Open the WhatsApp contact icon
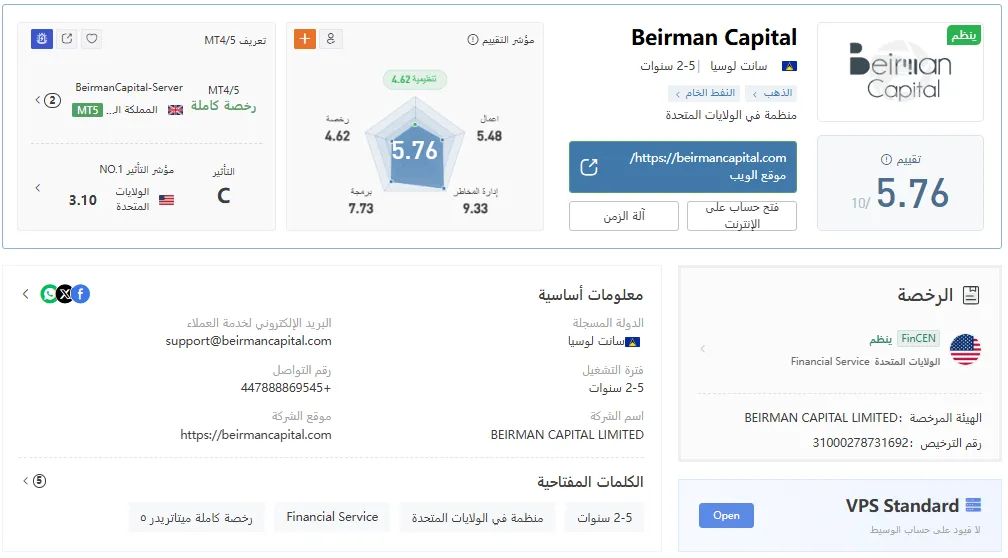Screen dimensions: 1008x558 (x=50, y=294)
